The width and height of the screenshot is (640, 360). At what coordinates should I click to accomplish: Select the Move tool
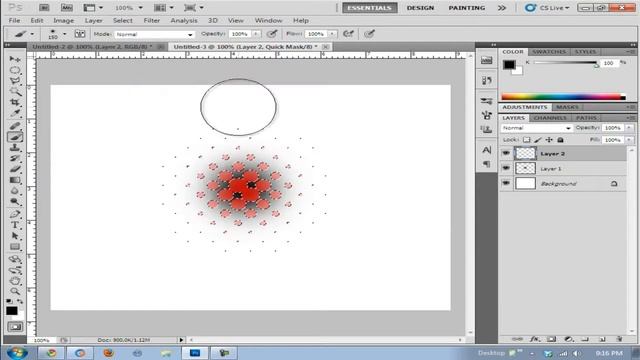click(x=15, y=60)
